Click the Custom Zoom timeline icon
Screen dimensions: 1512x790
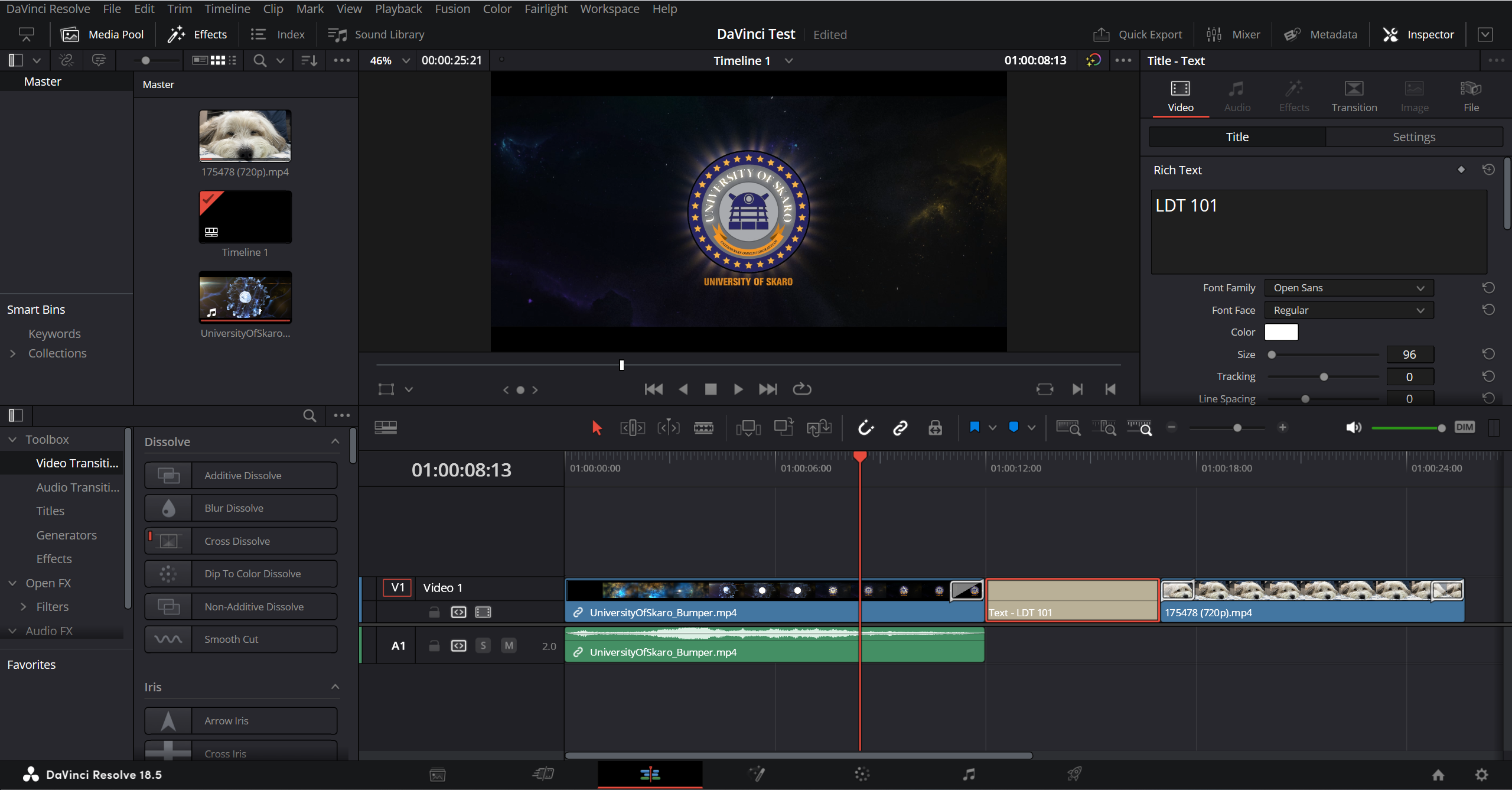coord(1139,428)
